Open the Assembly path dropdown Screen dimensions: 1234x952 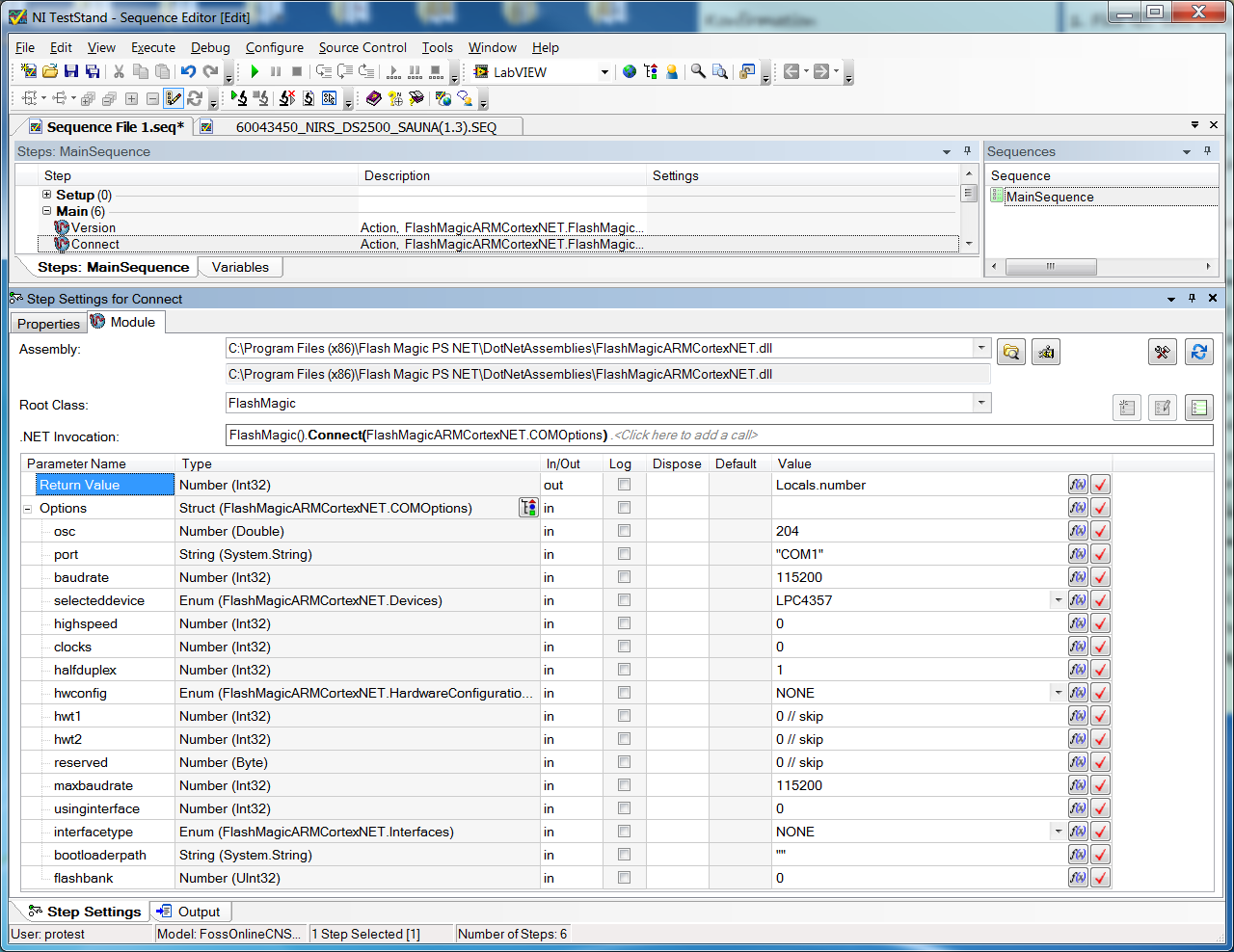[x=981, y=348]
